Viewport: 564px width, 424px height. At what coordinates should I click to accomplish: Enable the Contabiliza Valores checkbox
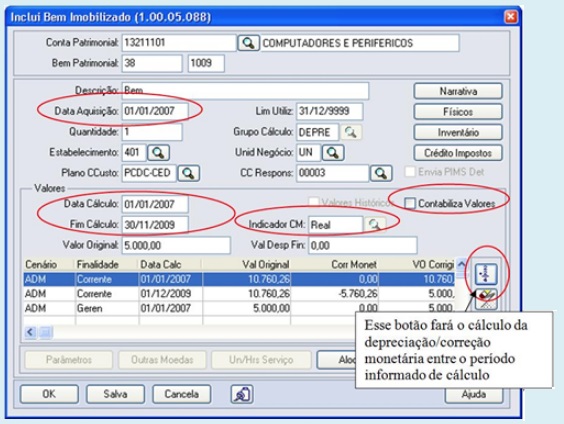410,204
